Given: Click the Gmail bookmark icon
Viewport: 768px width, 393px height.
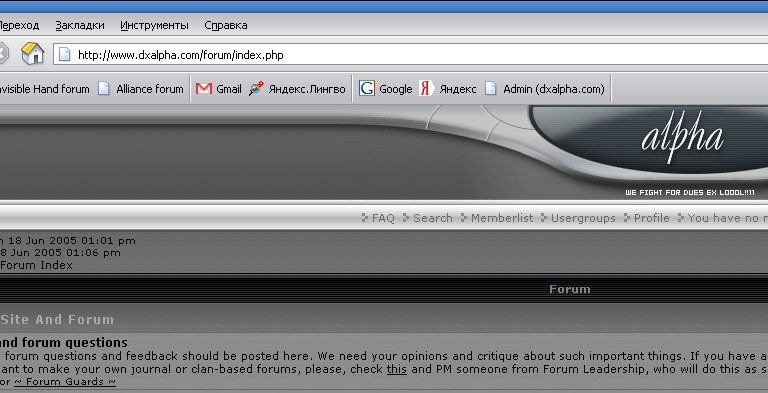Looking at the screenshot, I should [204, 89].
